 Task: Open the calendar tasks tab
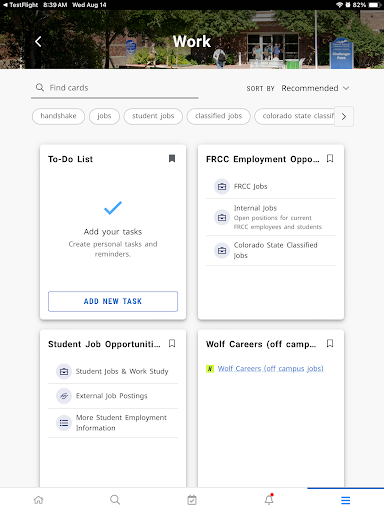(x=192, y=500)
